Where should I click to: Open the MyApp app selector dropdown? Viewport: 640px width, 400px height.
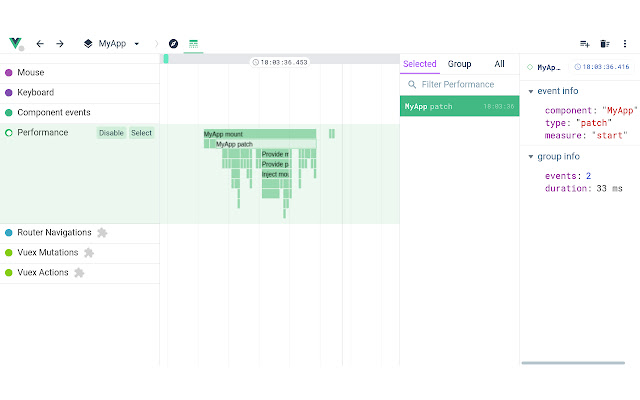pos(112,44)
